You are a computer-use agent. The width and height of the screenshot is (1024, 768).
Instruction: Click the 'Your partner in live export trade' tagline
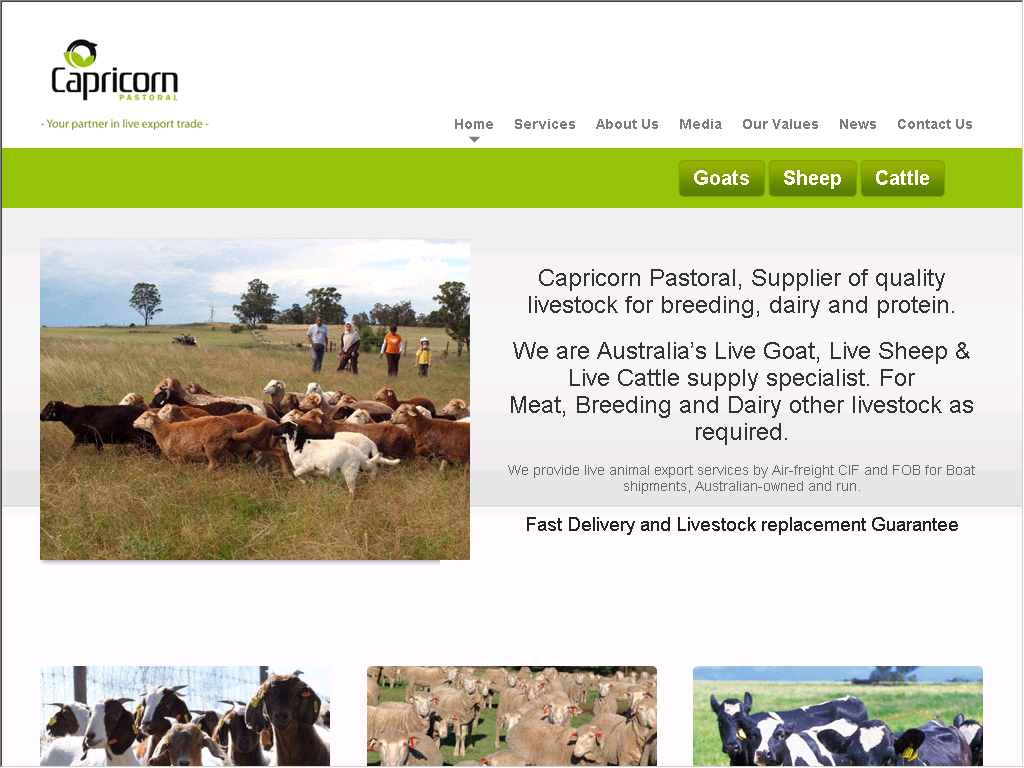[x=125, y=123]
